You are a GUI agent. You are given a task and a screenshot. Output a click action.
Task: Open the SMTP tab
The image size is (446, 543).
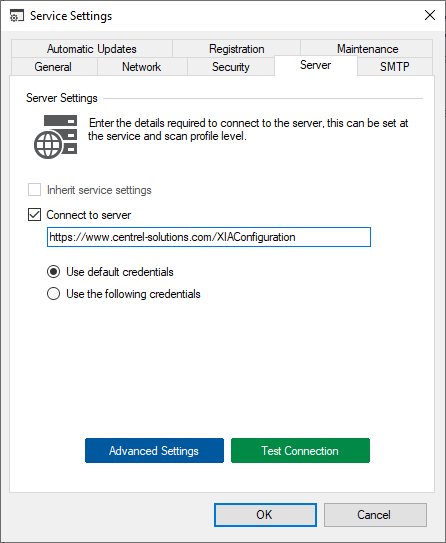click(395, 66)
